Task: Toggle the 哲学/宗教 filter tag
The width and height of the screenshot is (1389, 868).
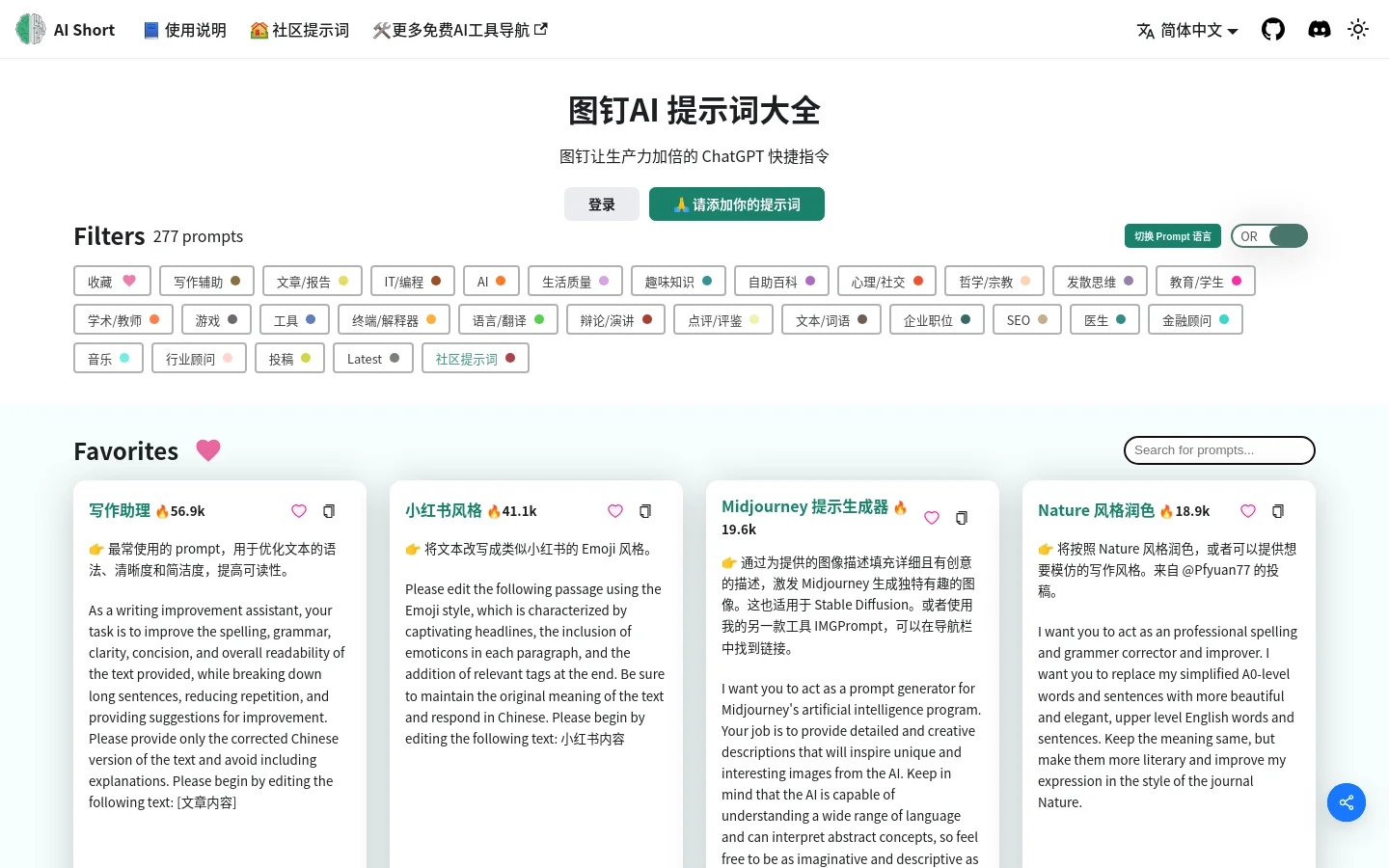Action: 994,281
